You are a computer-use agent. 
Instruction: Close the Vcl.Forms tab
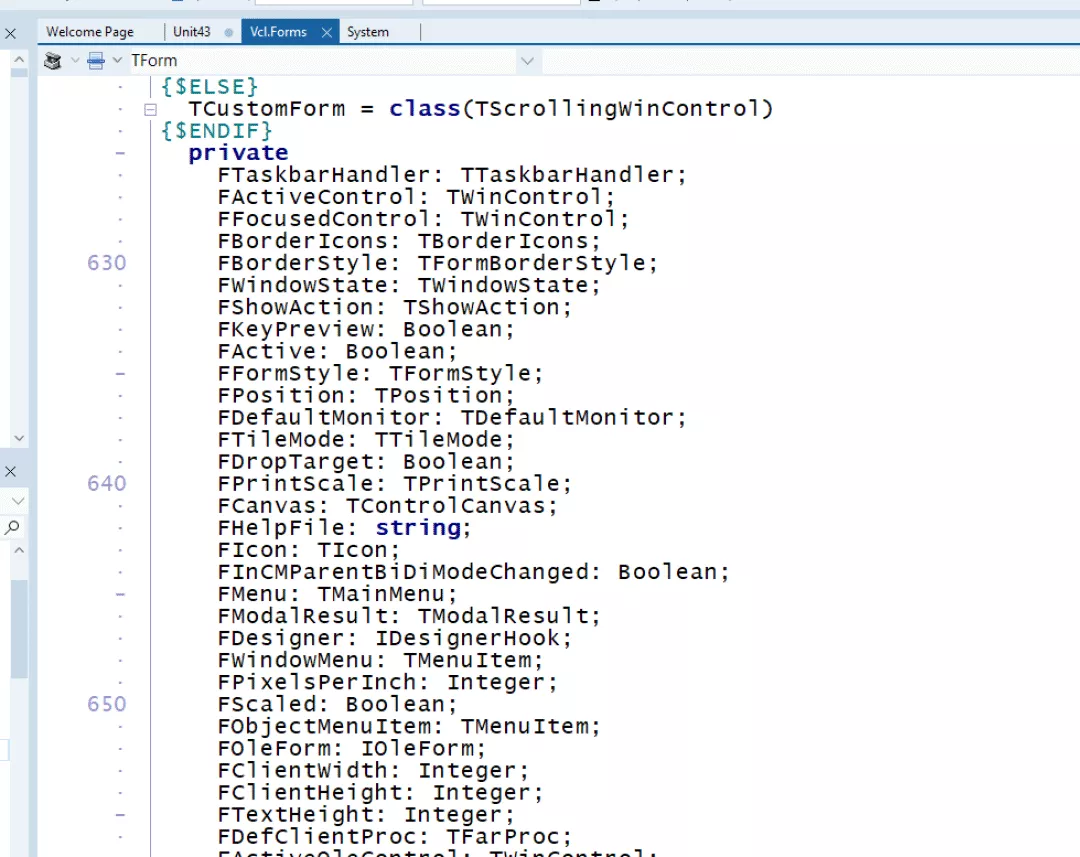[327, 32]
